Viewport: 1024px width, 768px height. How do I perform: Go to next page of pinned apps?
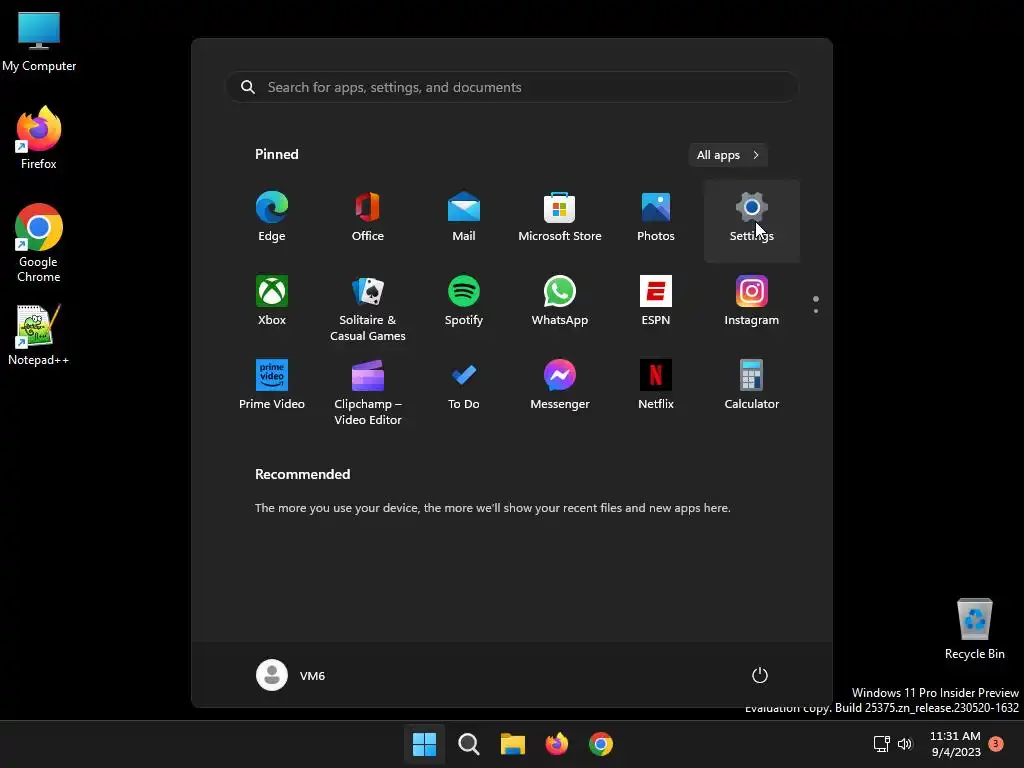pyautogui.click(x=816, y=311)
